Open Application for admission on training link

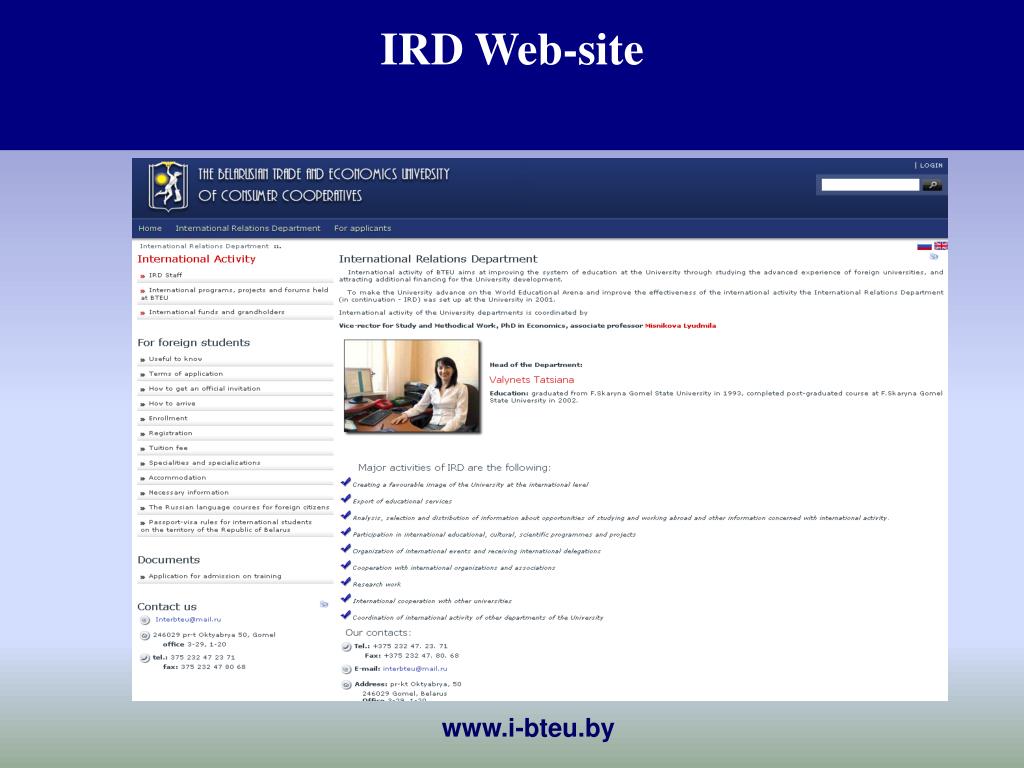(215, 576)
